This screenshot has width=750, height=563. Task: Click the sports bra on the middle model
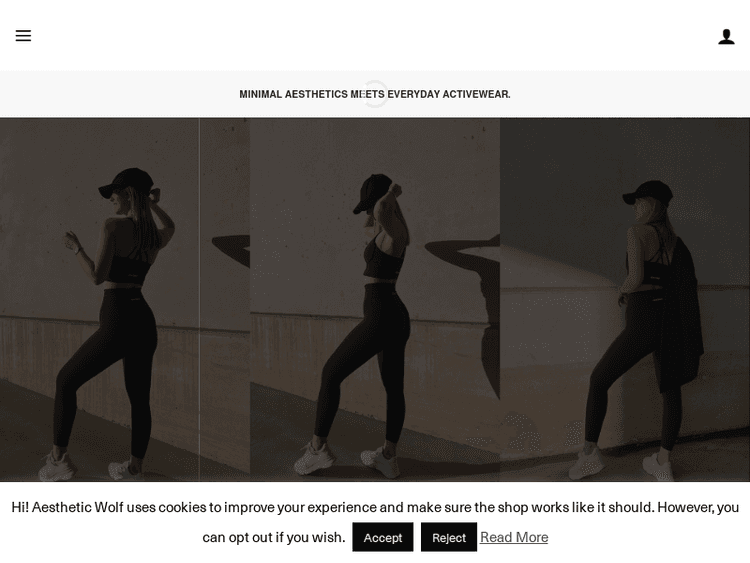[383, 261]
